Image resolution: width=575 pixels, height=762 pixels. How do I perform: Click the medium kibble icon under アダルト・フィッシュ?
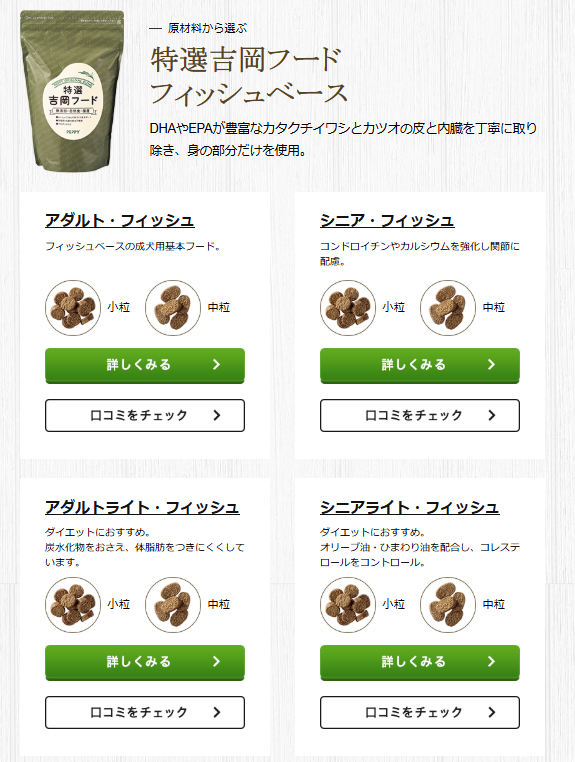click(173, 308)
